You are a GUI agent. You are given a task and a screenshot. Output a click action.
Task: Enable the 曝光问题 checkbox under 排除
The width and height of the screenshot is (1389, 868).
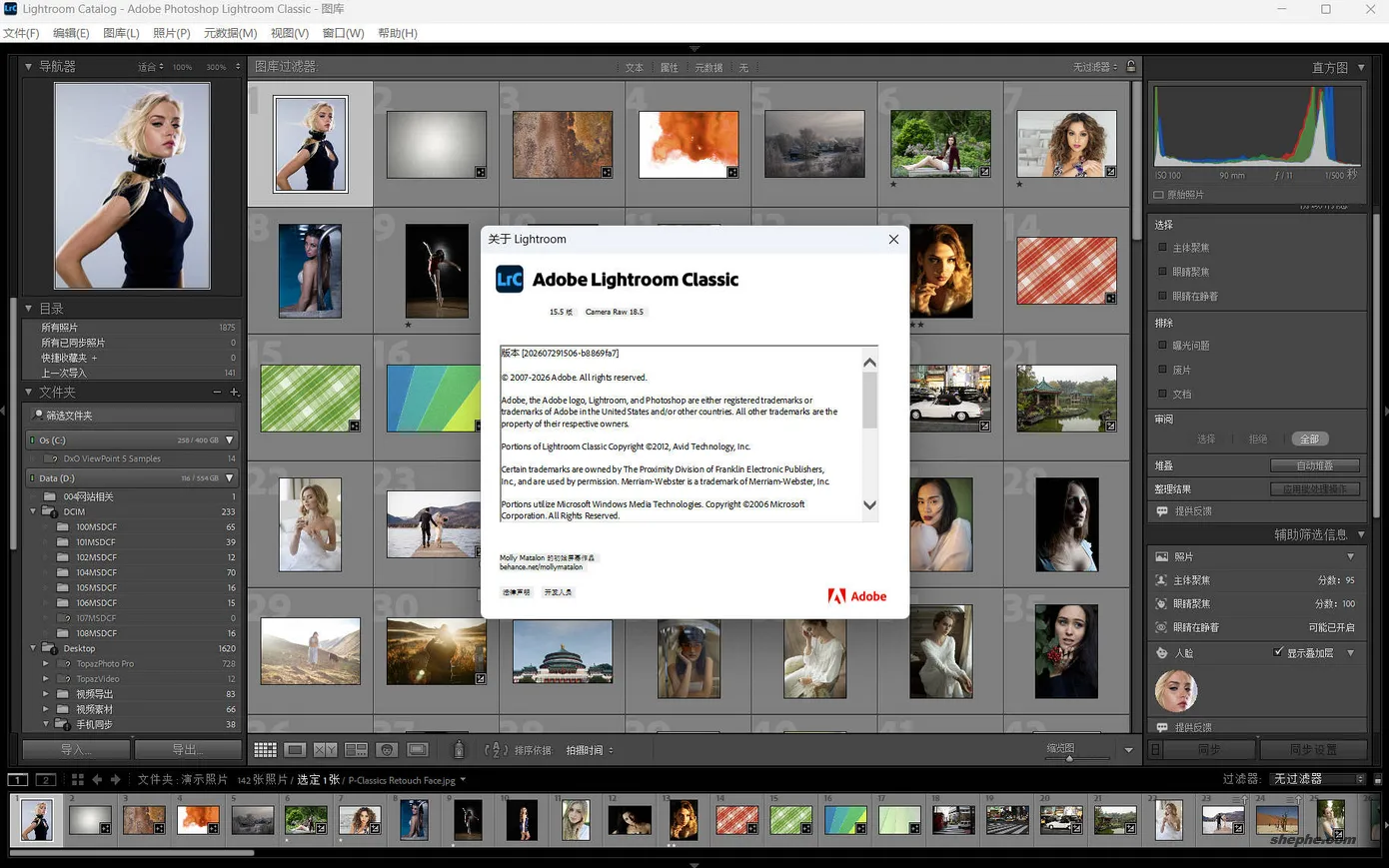pos(1162,346)
